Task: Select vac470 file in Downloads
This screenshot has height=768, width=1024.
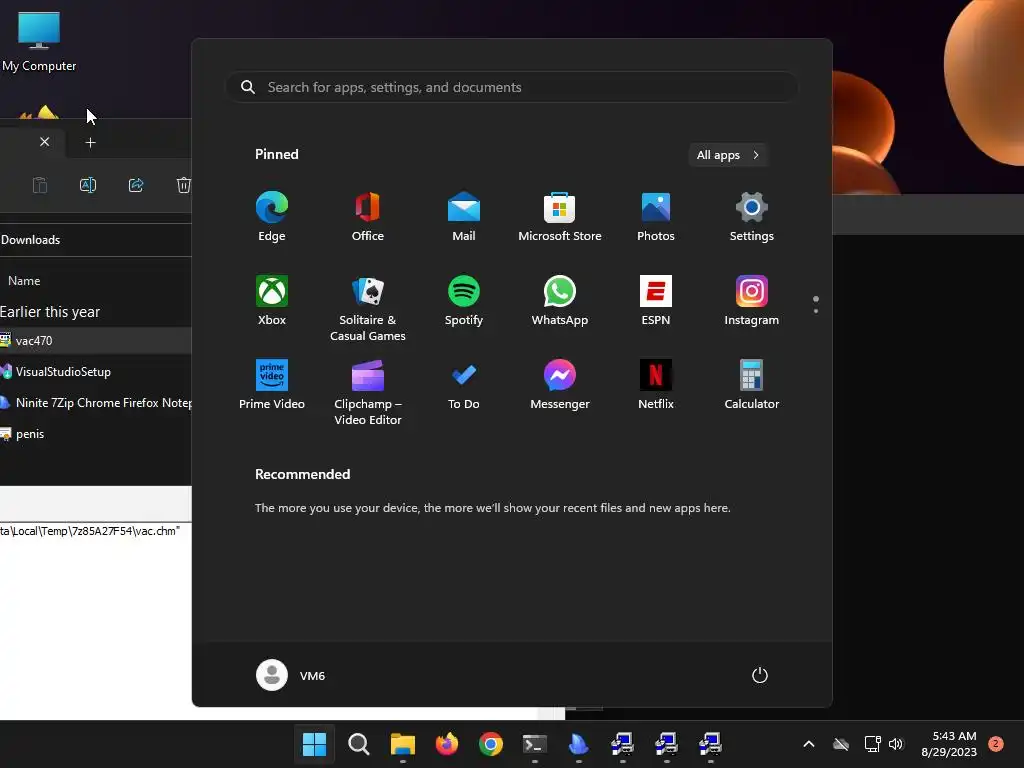Action: (95, 340)
